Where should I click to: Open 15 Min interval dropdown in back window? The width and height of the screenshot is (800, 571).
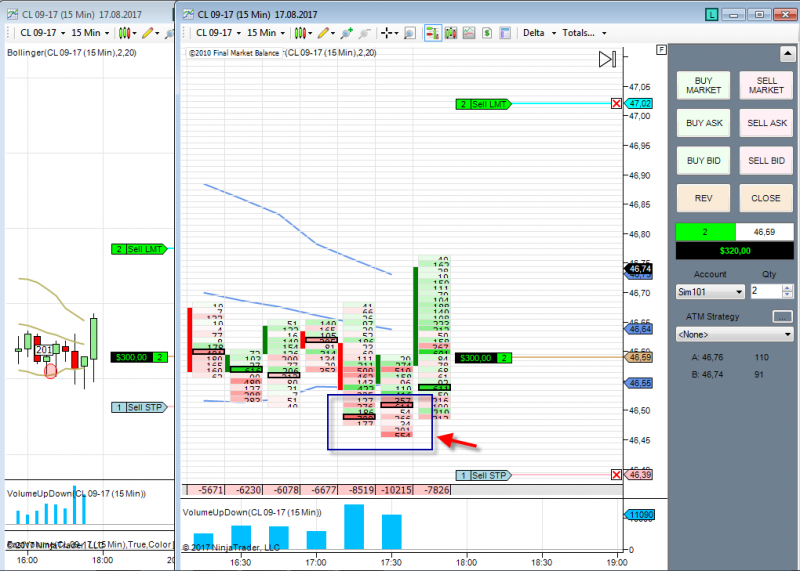(x=90, y=33)
